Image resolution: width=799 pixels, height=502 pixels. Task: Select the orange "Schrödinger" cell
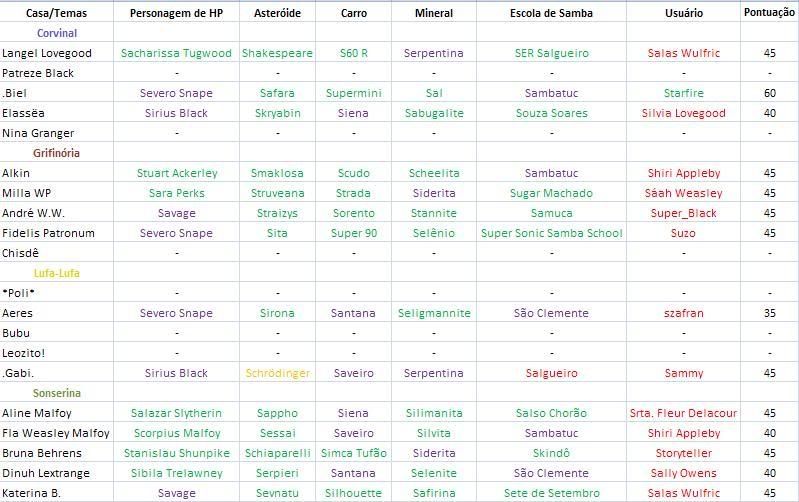[277, 373]
